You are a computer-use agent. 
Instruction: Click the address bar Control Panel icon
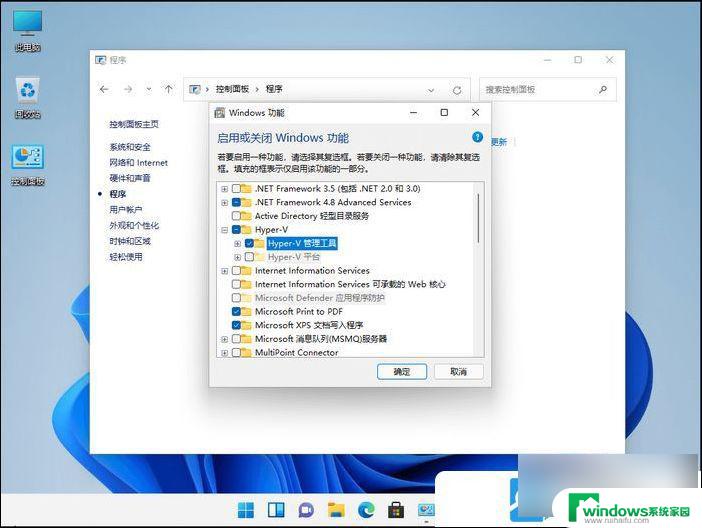[x=195, y=89]
